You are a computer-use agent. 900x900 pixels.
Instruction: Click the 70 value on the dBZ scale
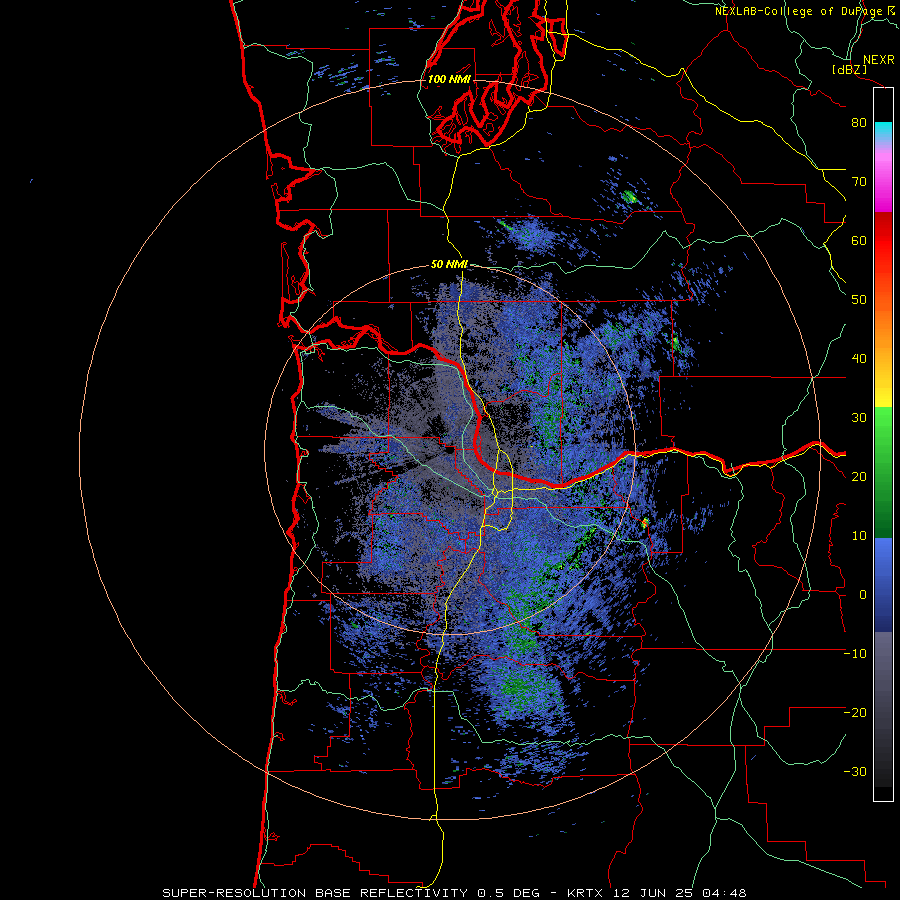point(859,182)
